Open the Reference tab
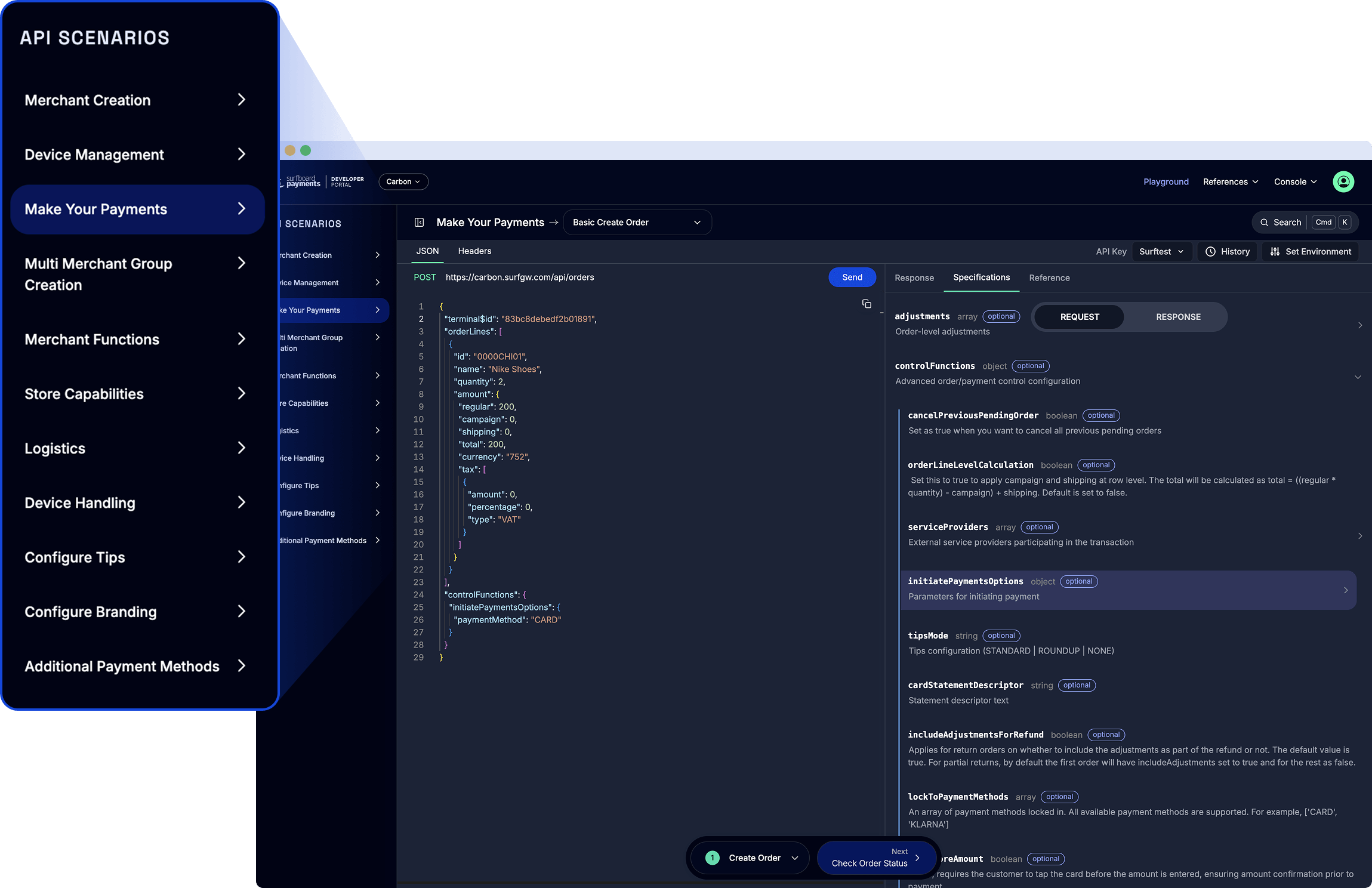This screenshot has width=1372, height=888. [x=1049, y=277]
